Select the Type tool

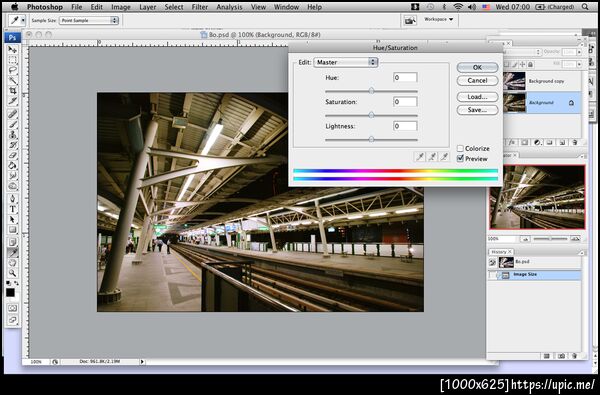[13, 209]
